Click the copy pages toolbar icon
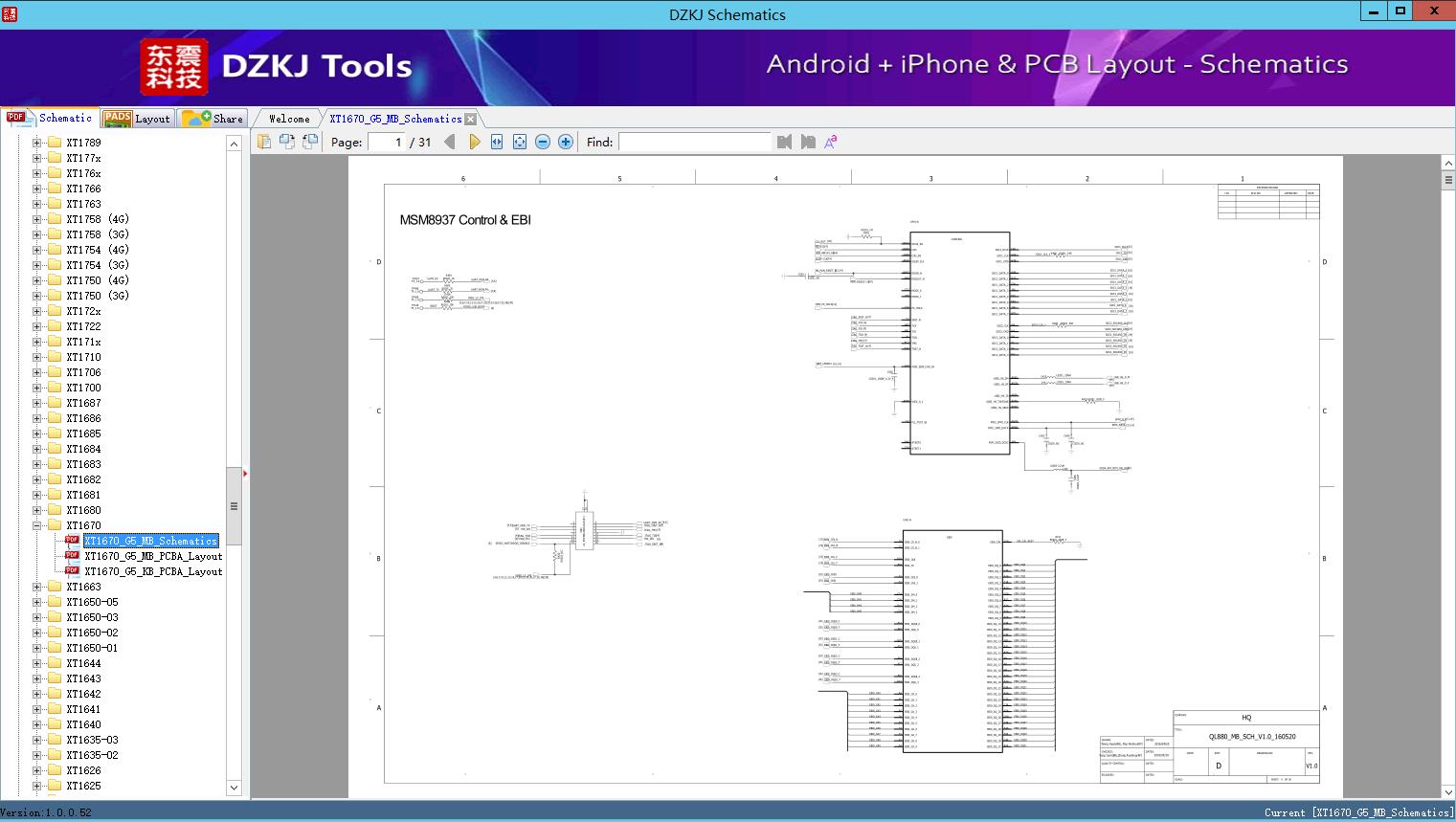Screen dimensions: 1456x822 coord(264,142)
